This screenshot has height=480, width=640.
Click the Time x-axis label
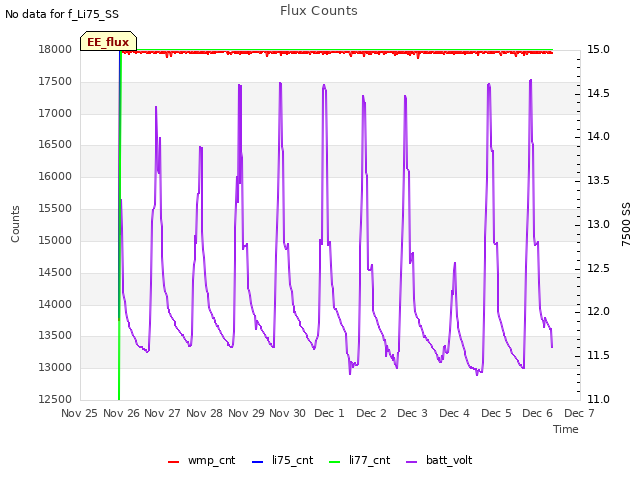pos(566,429)
